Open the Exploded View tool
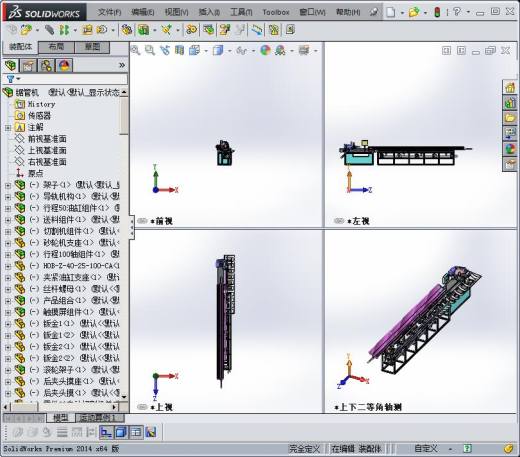 pos(225,30)
